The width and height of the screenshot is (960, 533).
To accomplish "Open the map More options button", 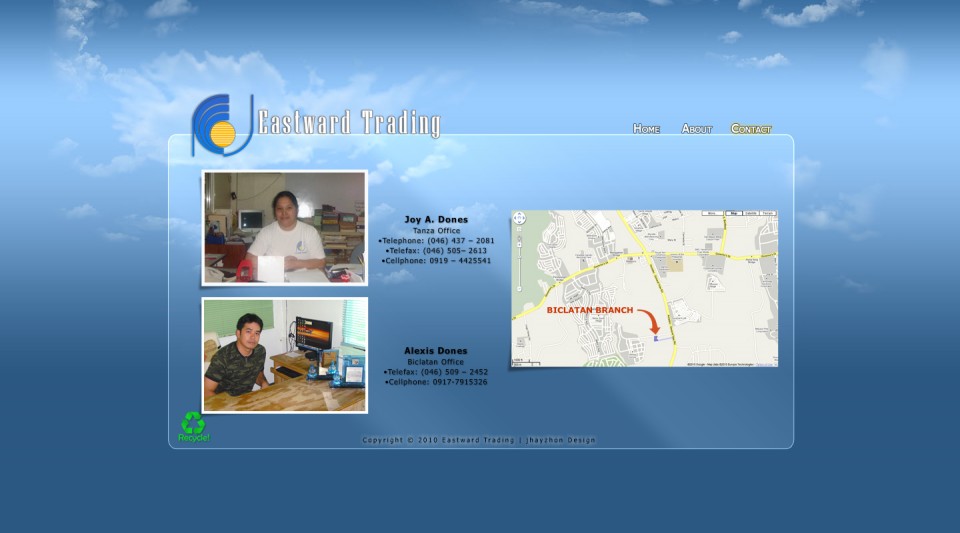I will 712,213.
